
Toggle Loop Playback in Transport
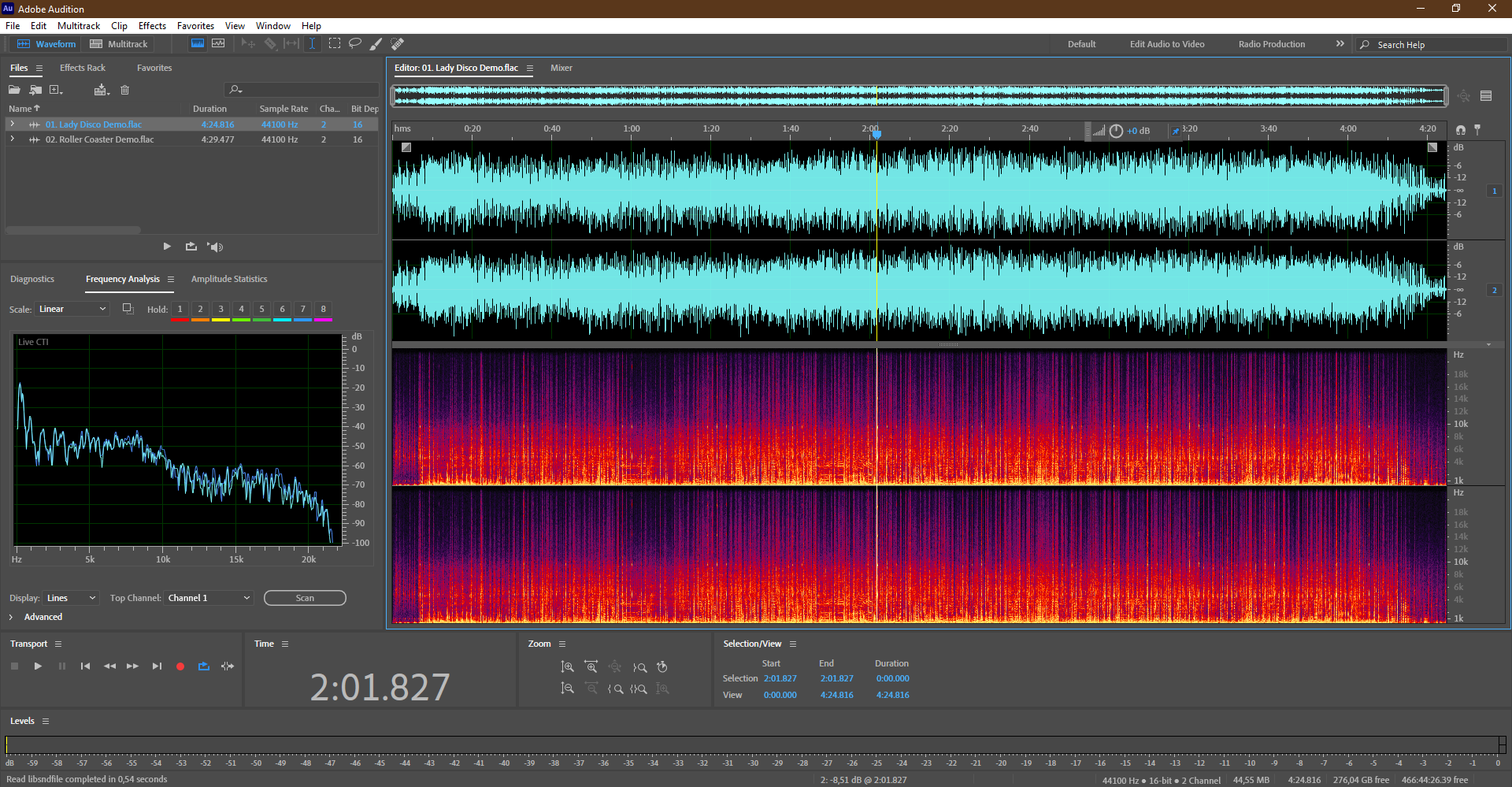pyautogui.click(x=204, y=666)
